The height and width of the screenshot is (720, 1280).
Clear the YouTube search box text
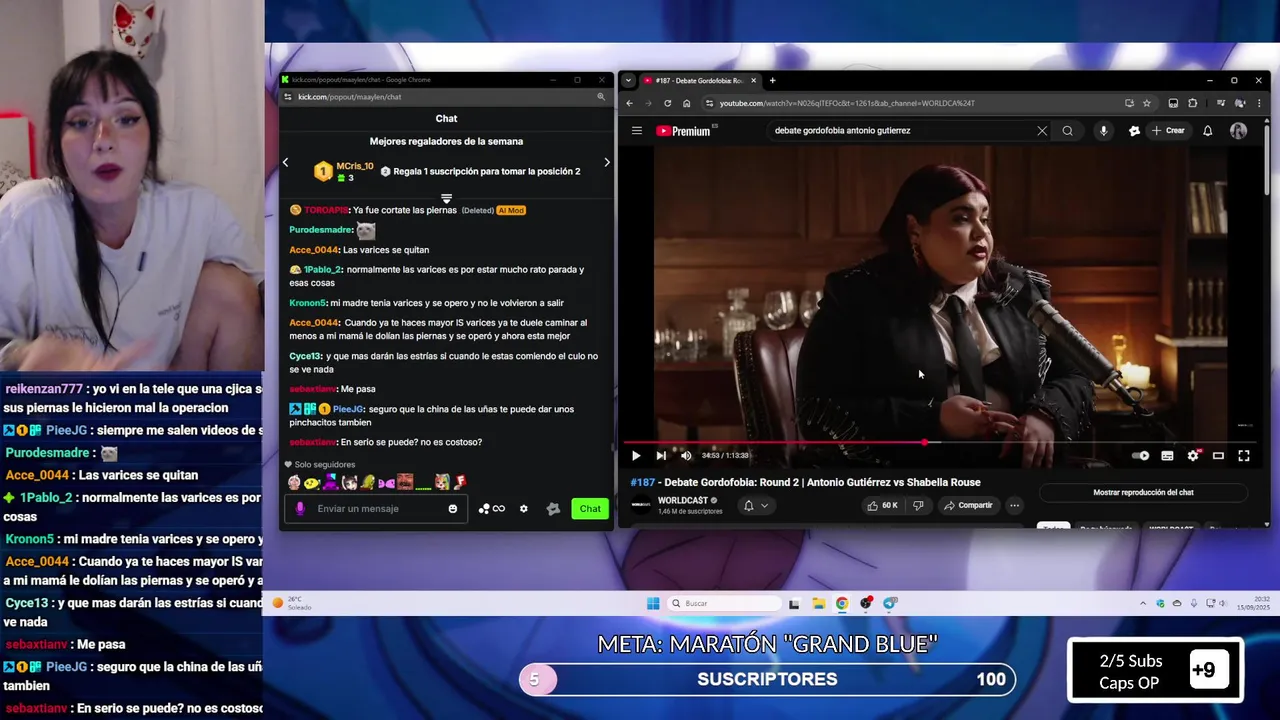pos(1042,131)
